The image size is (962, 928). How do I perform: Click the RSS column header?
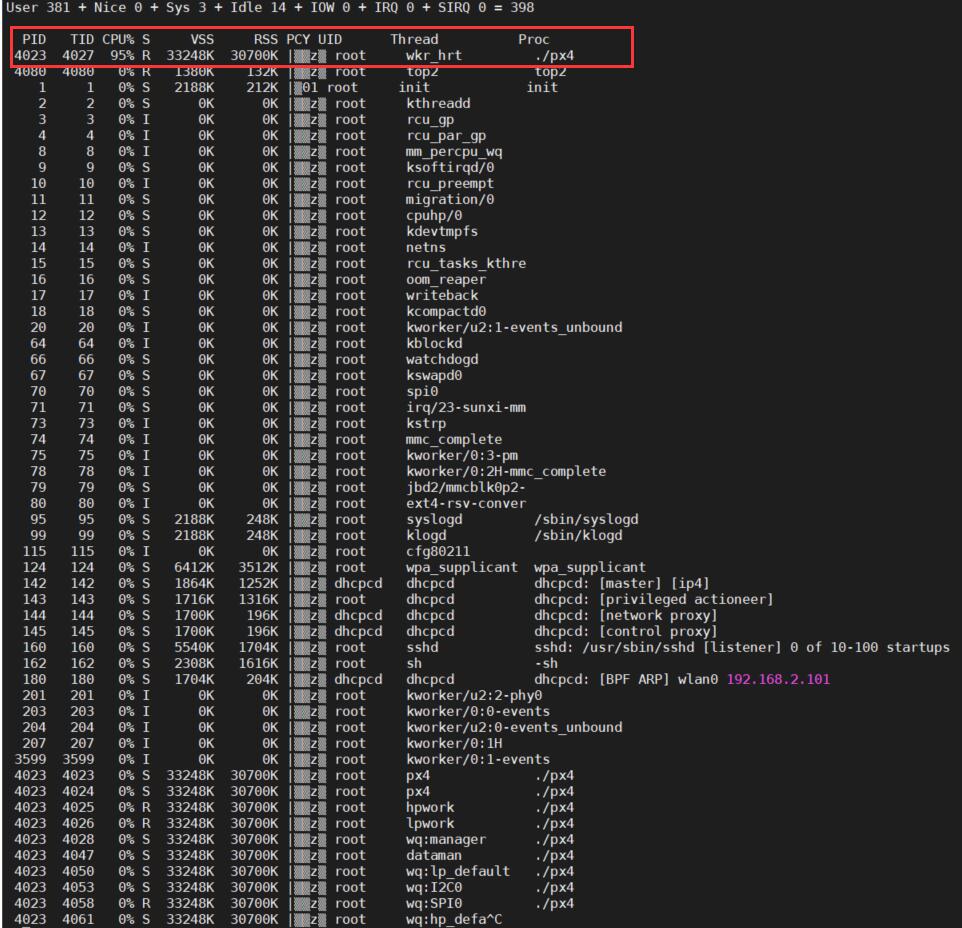(x=266, y=39)
